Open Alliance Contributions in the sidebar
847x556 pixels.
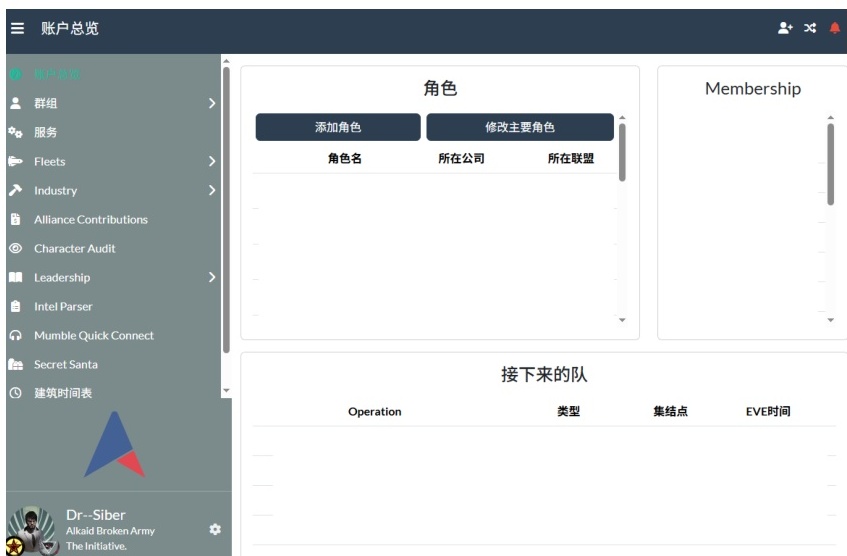point(90,220)
